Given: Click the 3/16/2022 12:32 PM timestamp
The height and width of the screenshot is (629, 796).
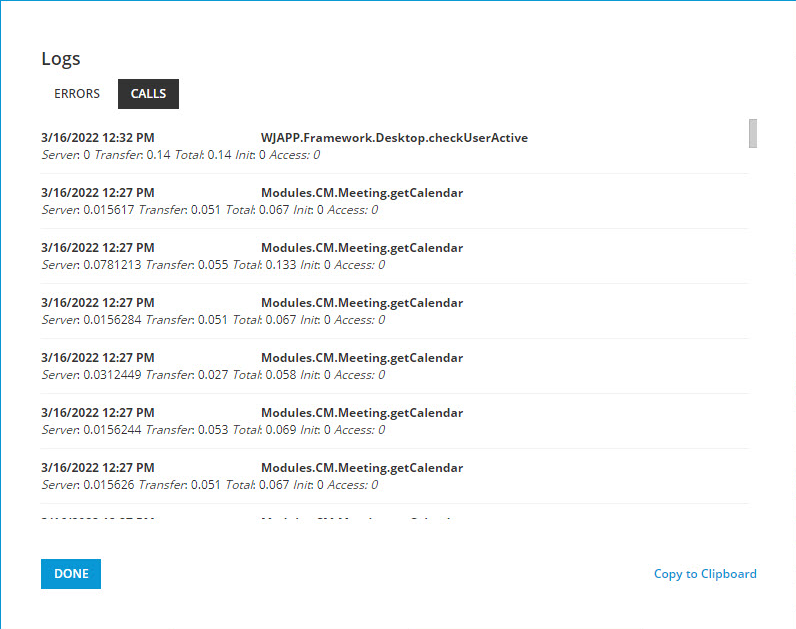Looking at the screenshot, I should [97, 138].
